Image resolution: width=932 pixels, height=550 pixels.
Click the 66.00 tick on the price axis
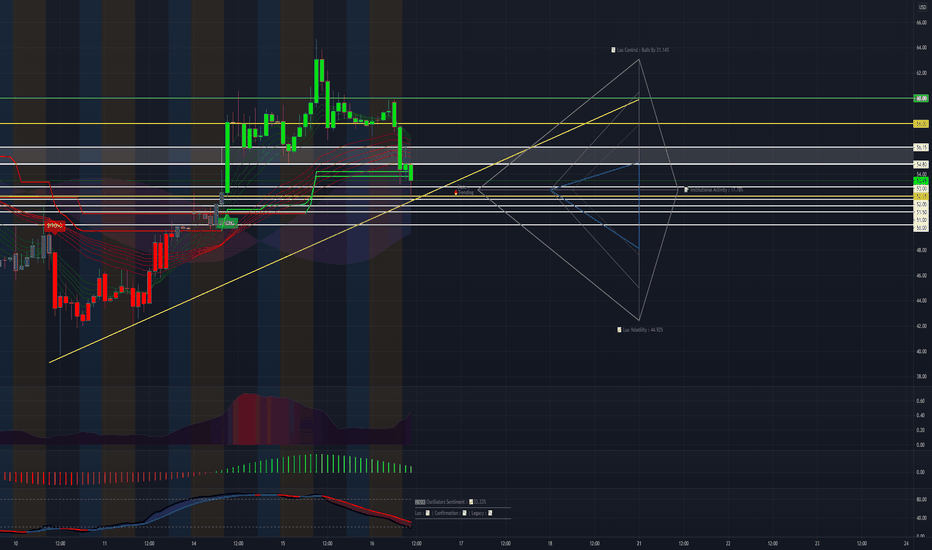tap(921, 23)
